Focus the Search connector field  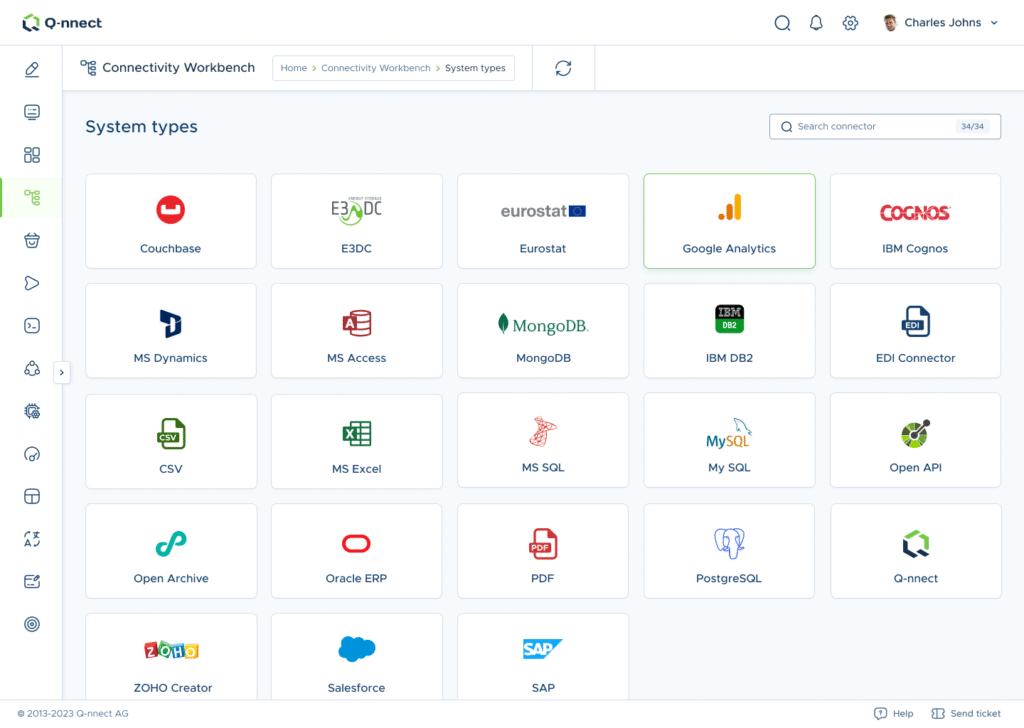[x=885, y=127]
